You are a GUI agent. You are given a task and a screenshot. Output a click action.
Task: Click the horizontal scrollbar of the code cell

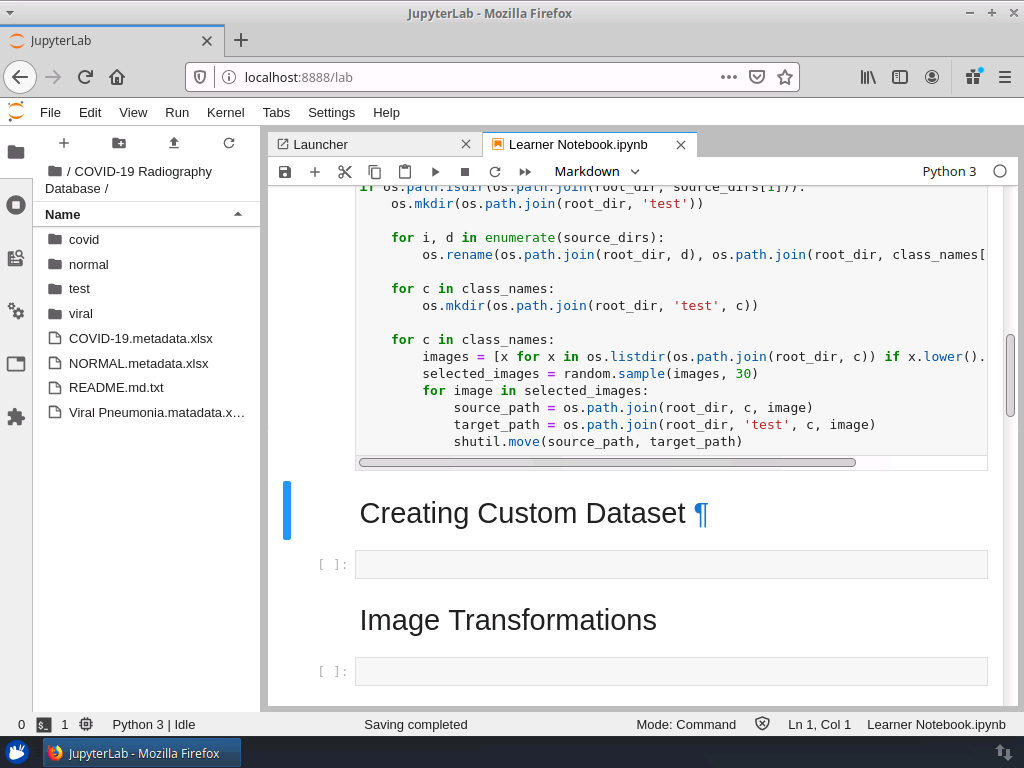coord(607,463)
